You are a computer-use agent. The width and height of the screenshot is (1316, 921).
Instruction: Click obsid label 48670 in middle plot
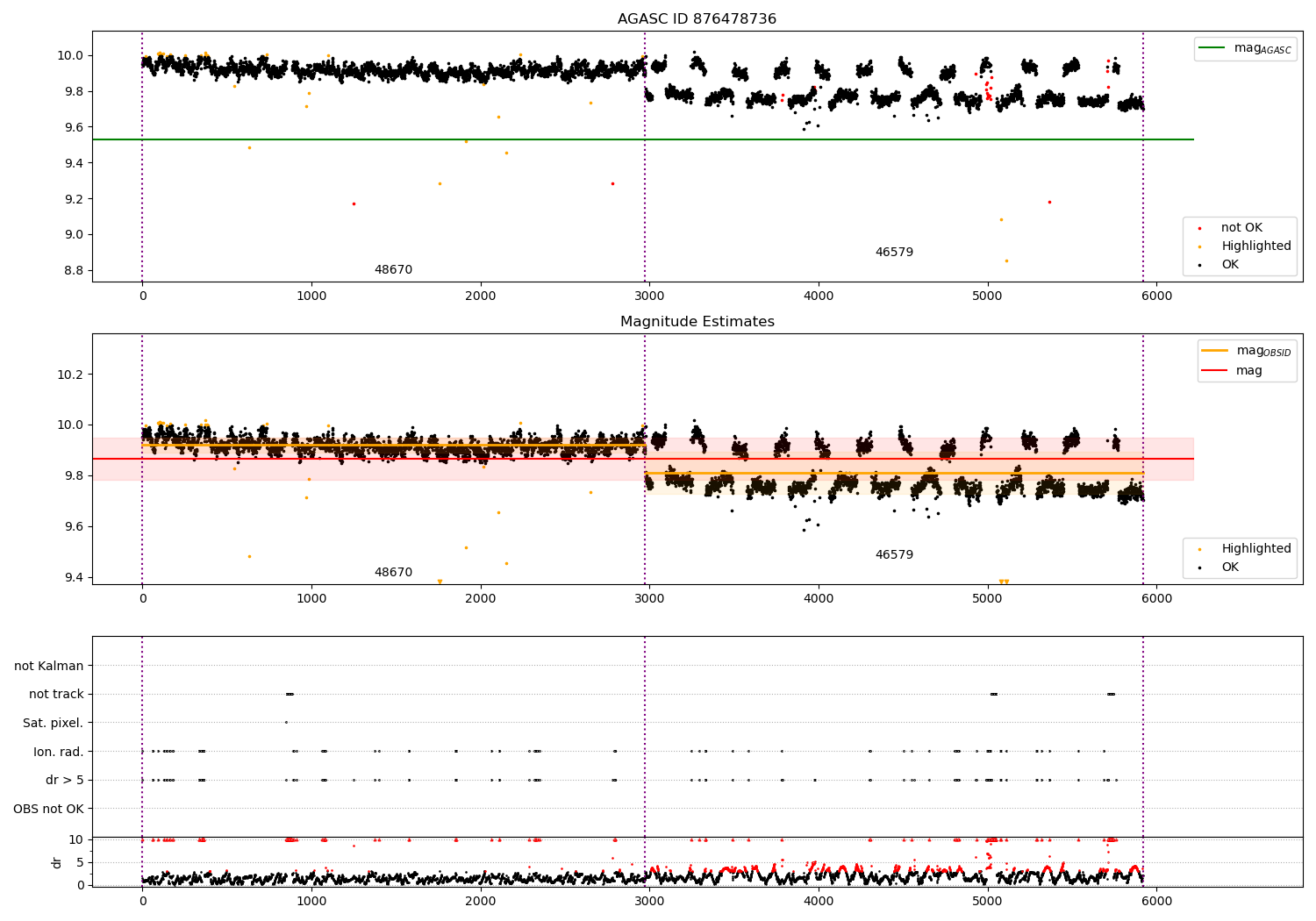coord(393,573)
